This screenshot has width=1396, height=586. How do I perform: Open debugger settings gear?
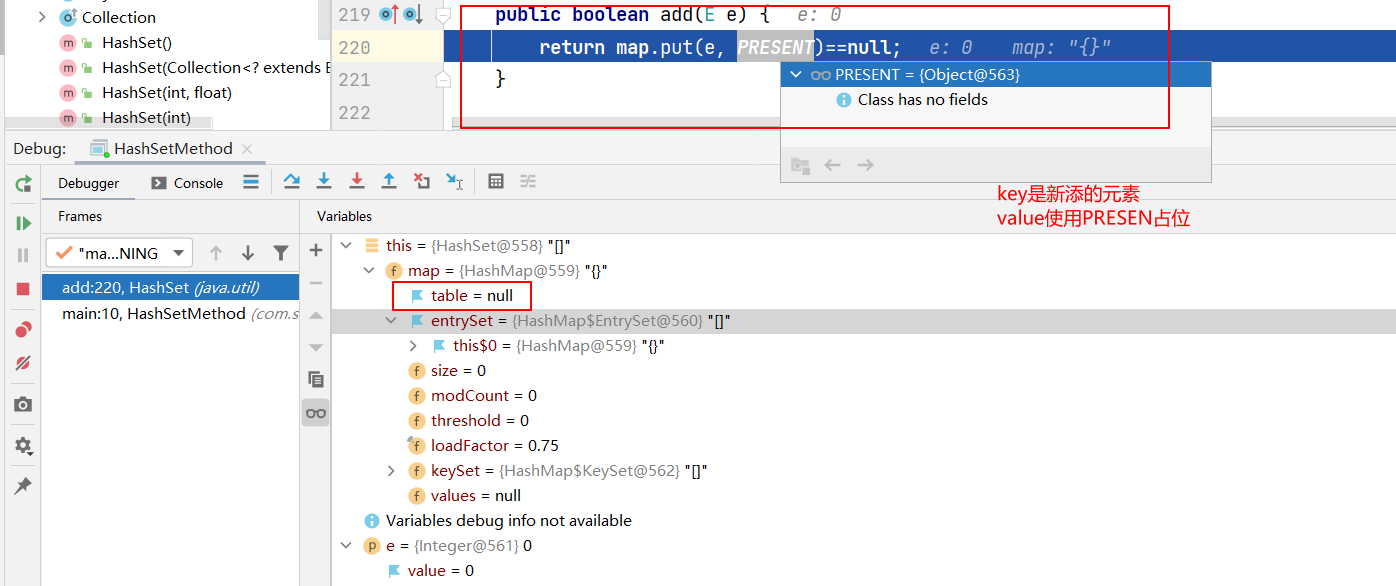[23, 446]
